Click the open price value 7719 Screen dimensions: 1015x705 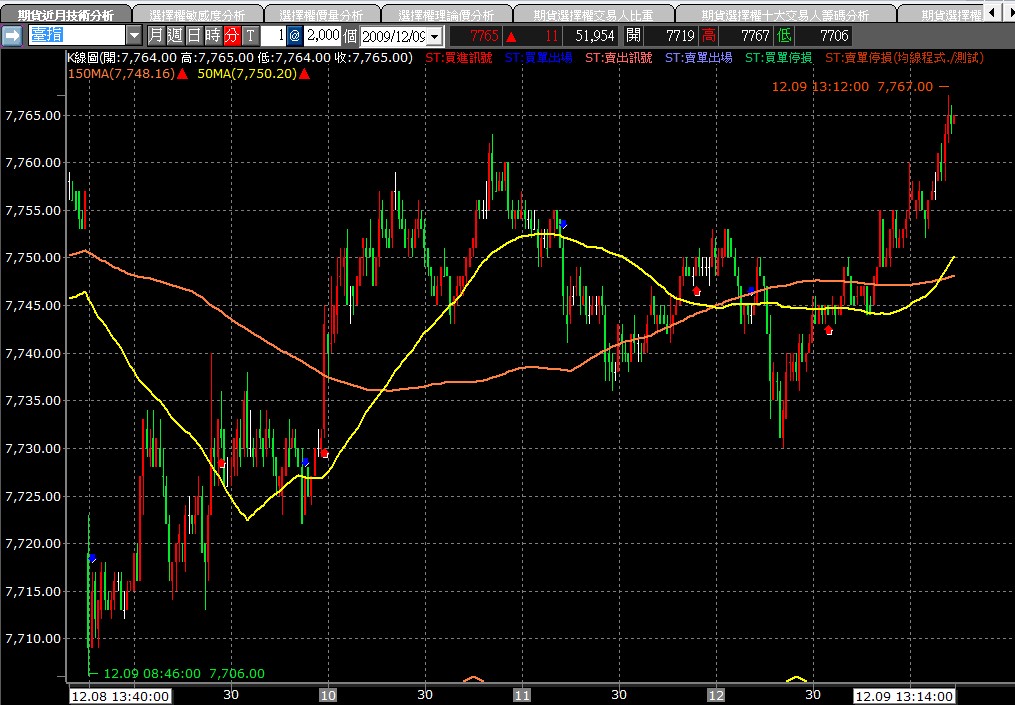pos(680,36)
